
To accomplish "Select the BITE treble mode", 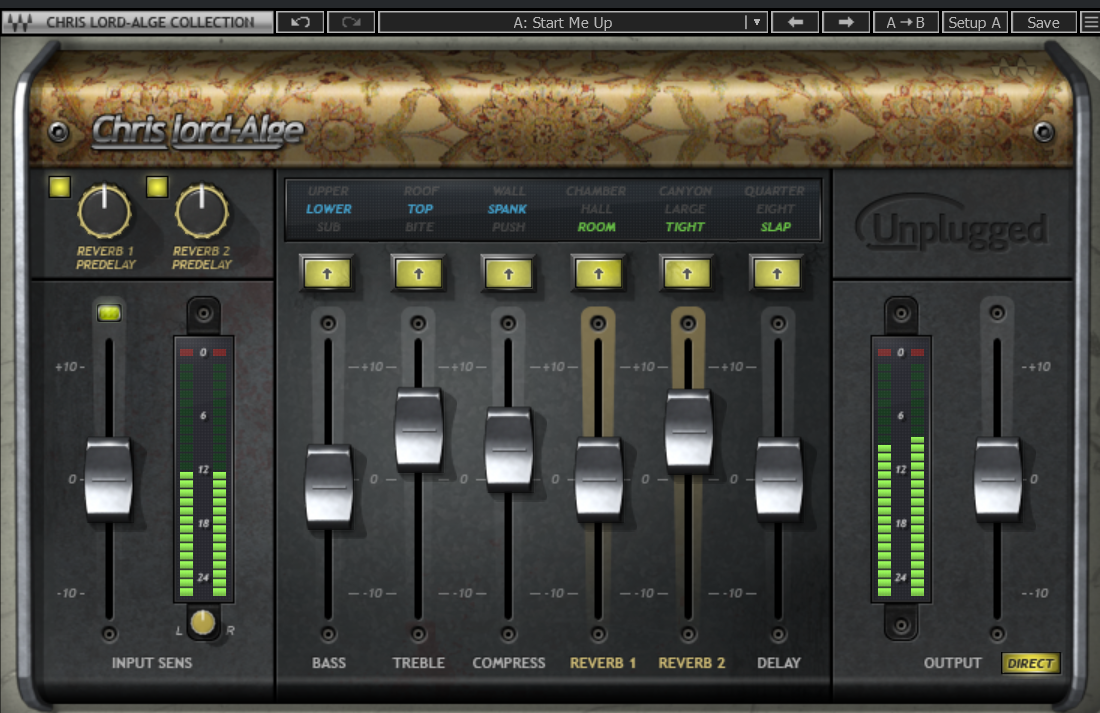I will tap(420, 227).
